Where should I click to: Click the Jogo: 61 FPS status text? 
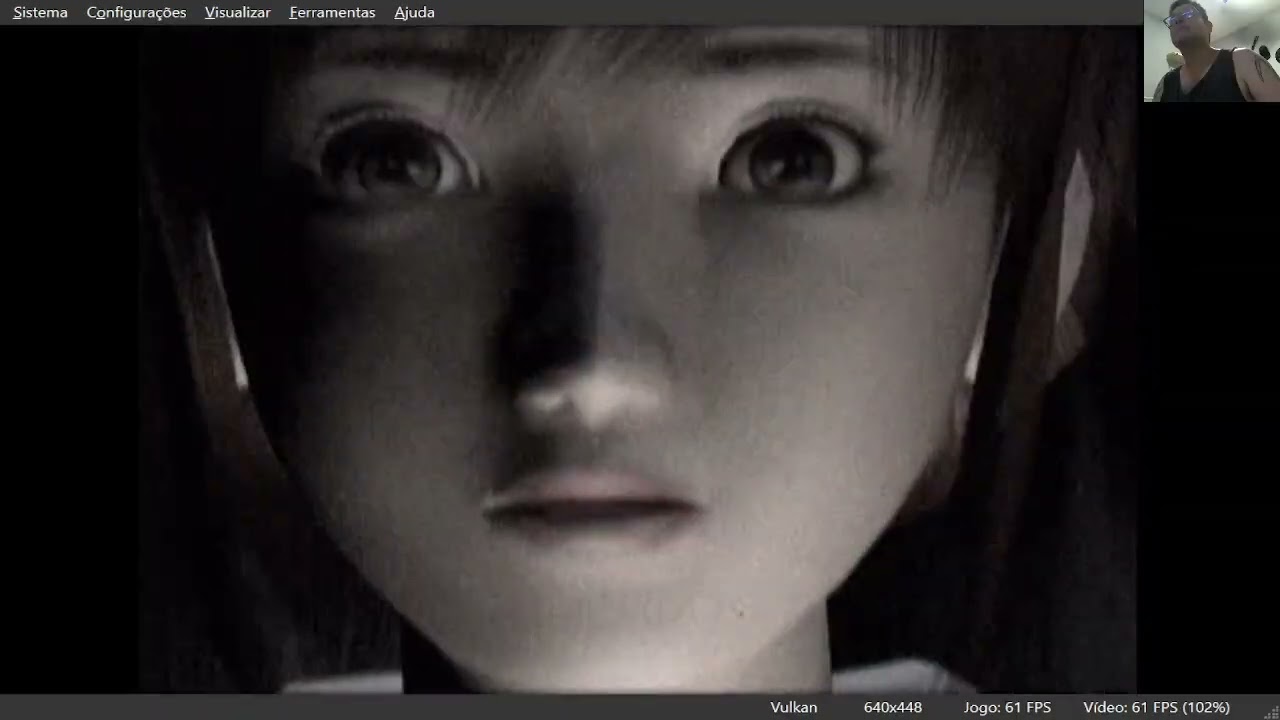[1007, 707]
